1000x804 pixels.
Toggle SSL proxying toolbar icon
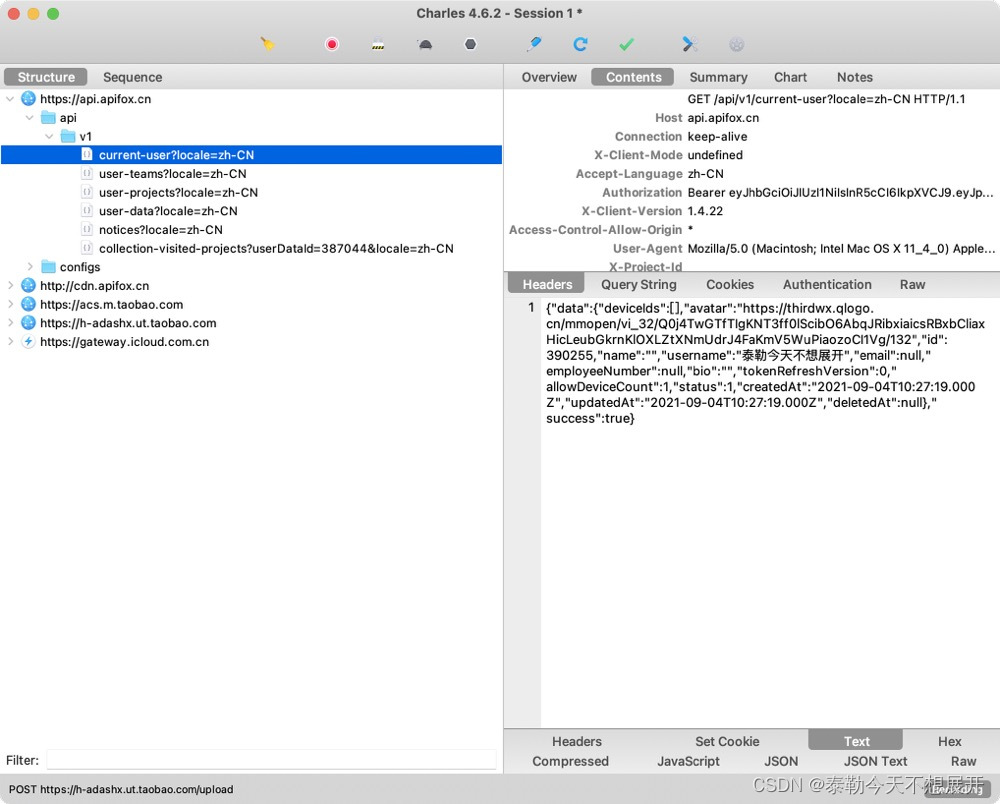coord(378,44)
